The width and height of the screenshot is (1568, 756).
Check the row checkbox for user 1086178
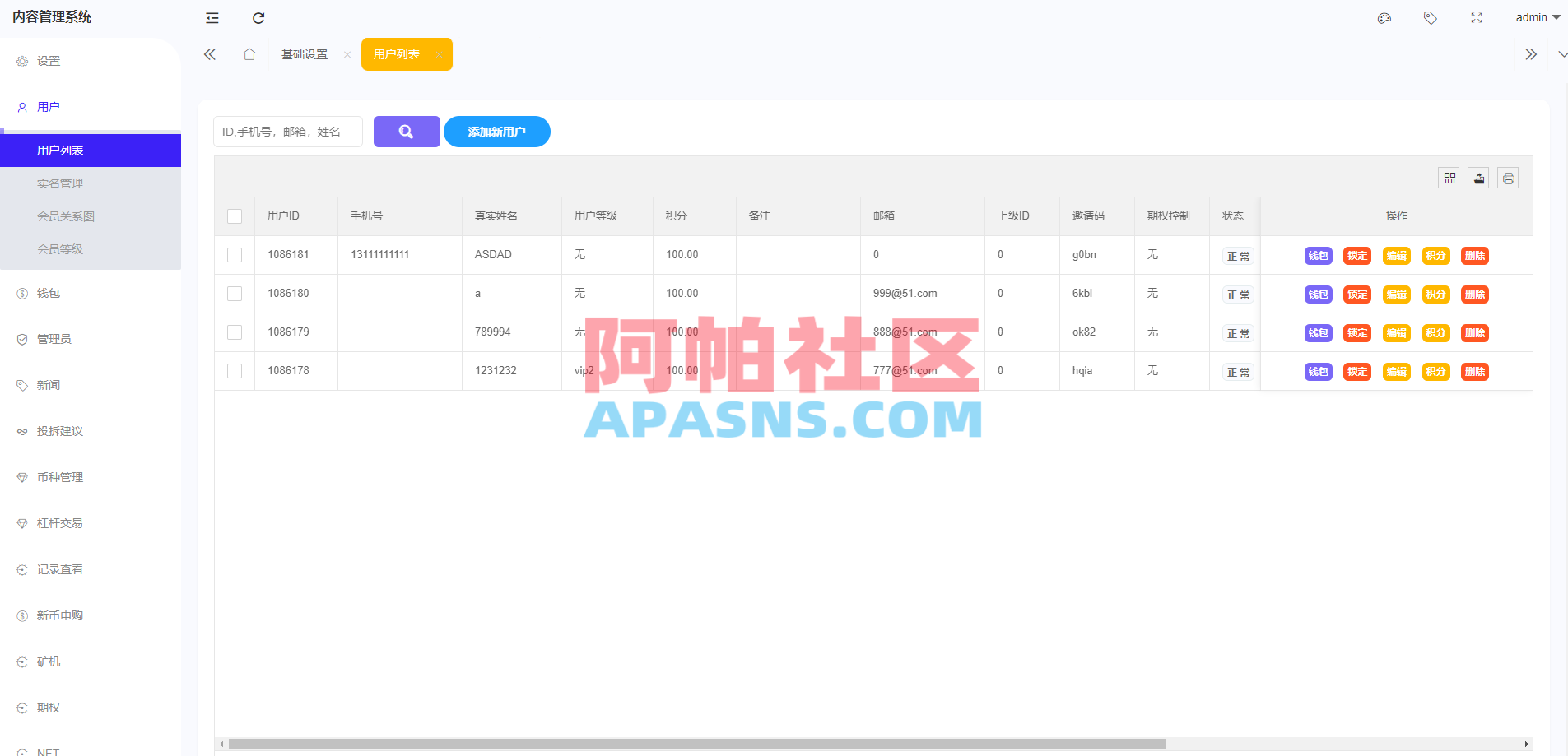[x=235, y=371]
